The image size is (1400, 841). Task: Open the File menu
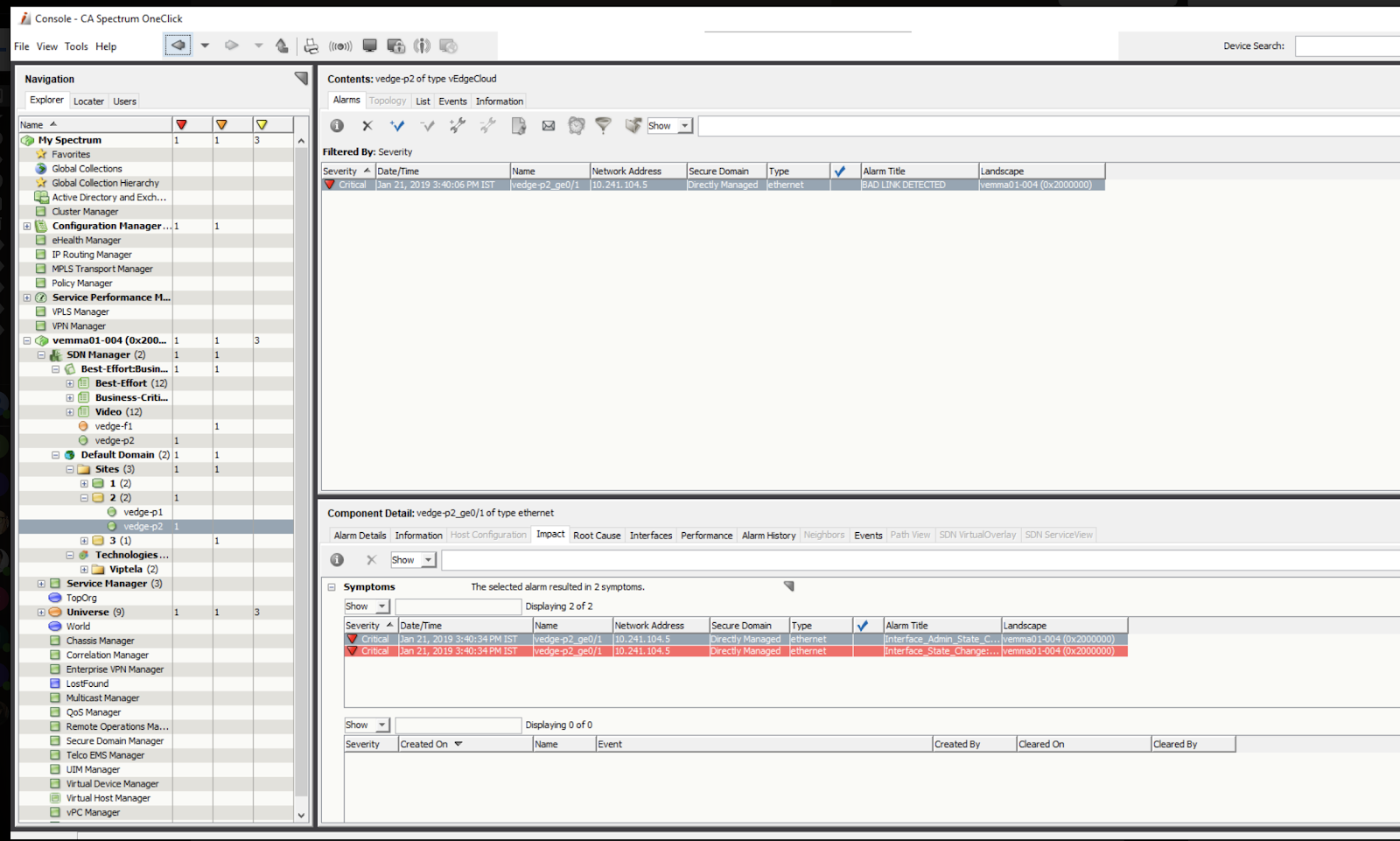coord(22,46)
